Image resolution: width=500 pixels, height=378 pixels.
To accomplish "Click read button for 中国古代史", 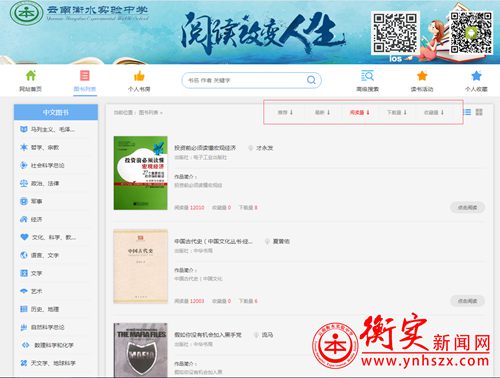I will pyautogui.click(x=467, y=301).
